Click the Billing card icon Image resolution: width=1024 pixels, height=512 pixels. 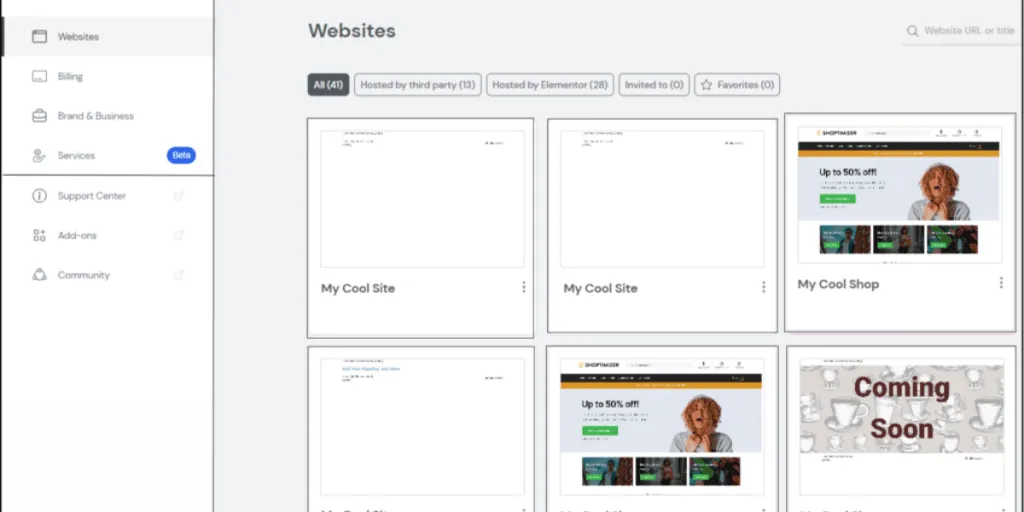click(x=40, y=77)
